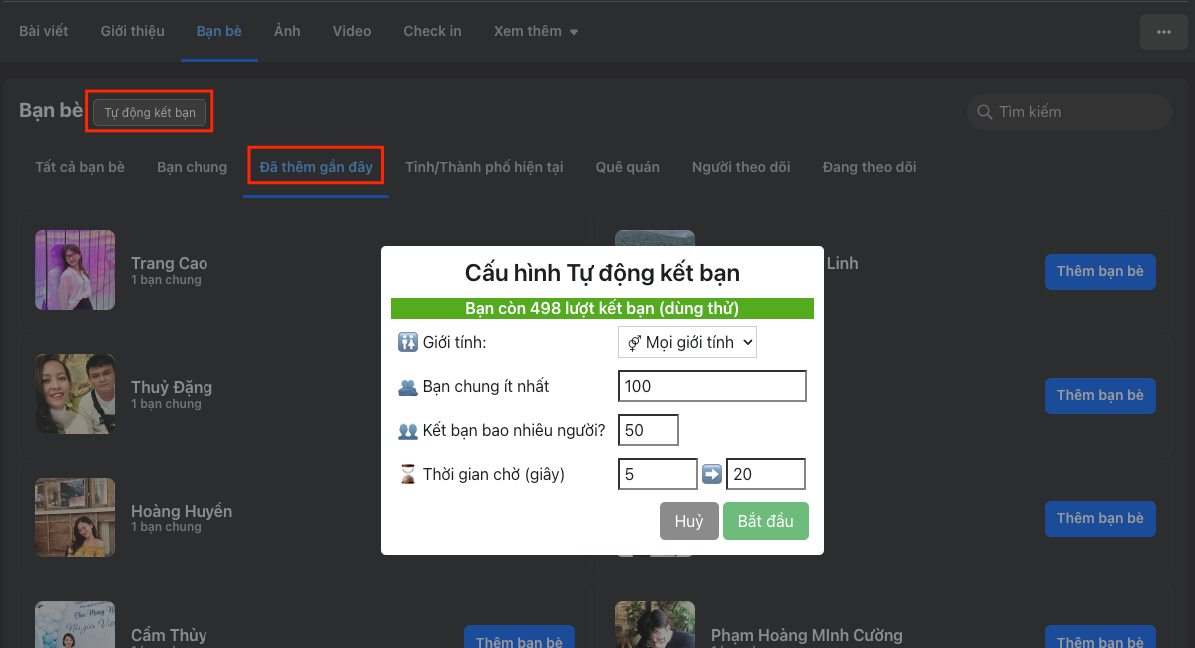The height and width of the screenshot is (648, 1195).
Task: Click the minimum wait time field showing 5
Action: point(658,474)
